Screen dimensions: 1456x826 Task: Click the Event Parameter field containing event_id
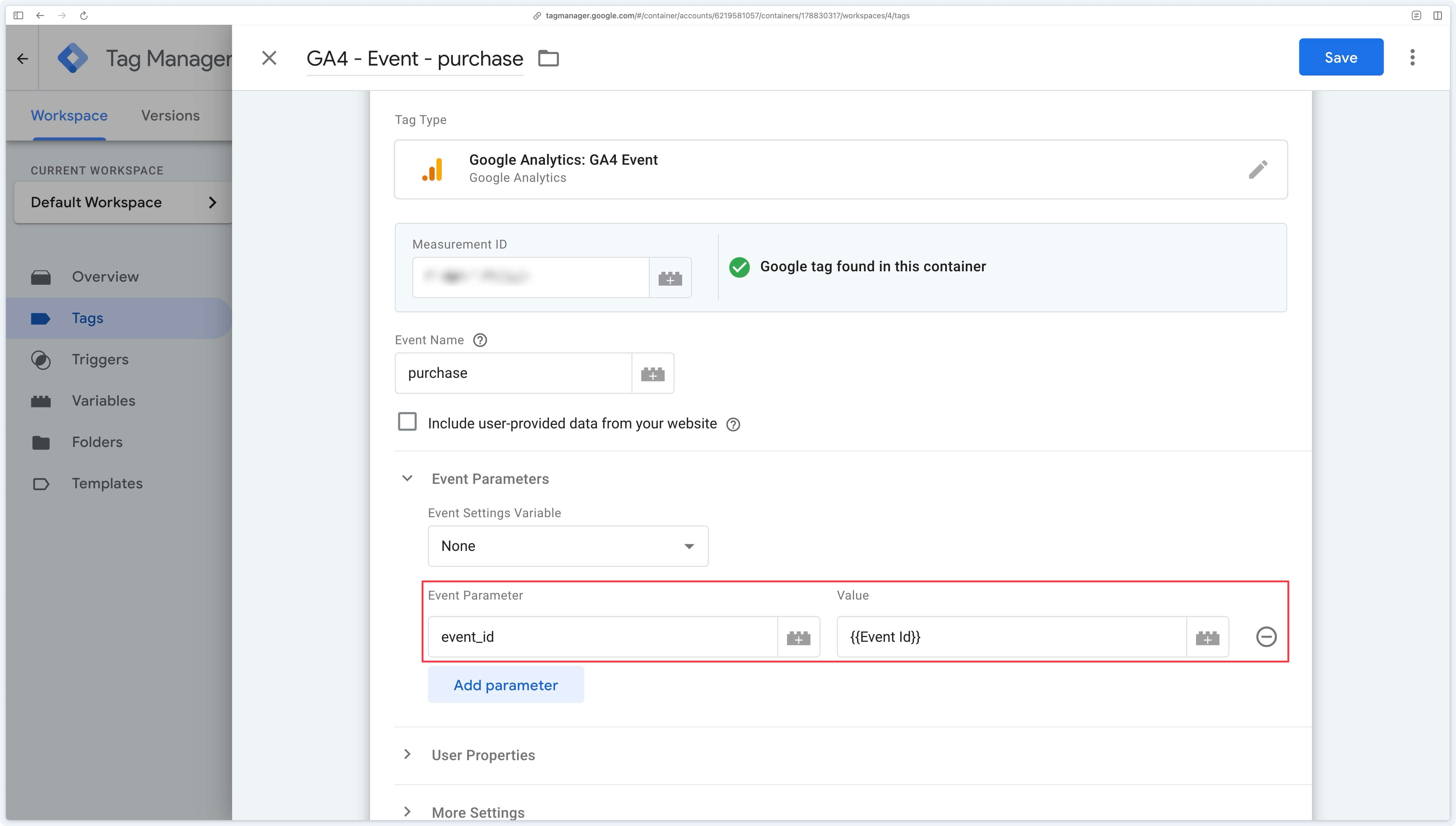603,637
